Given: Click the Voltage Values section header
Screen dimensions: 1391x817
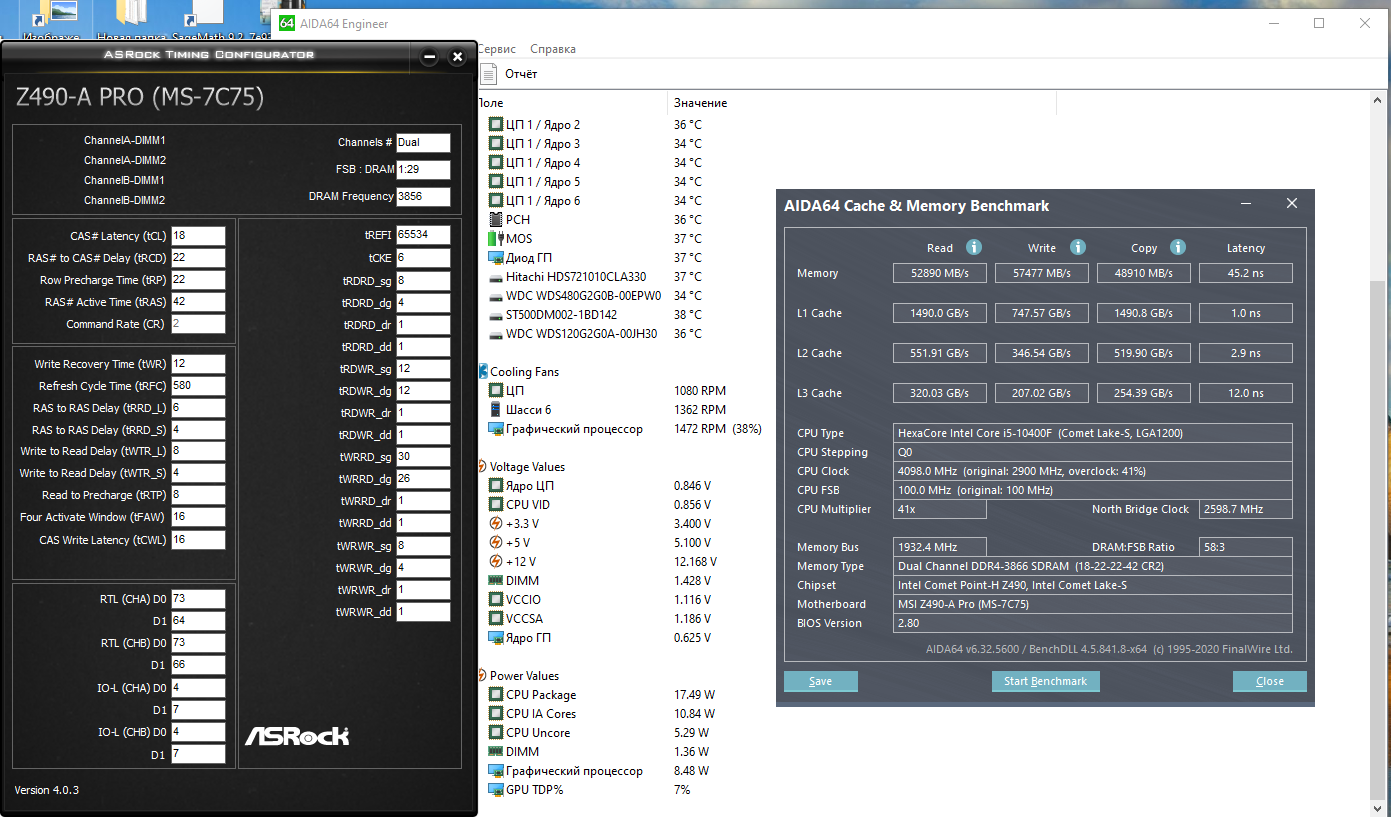Looking at the screenshot, I should 527,467.
